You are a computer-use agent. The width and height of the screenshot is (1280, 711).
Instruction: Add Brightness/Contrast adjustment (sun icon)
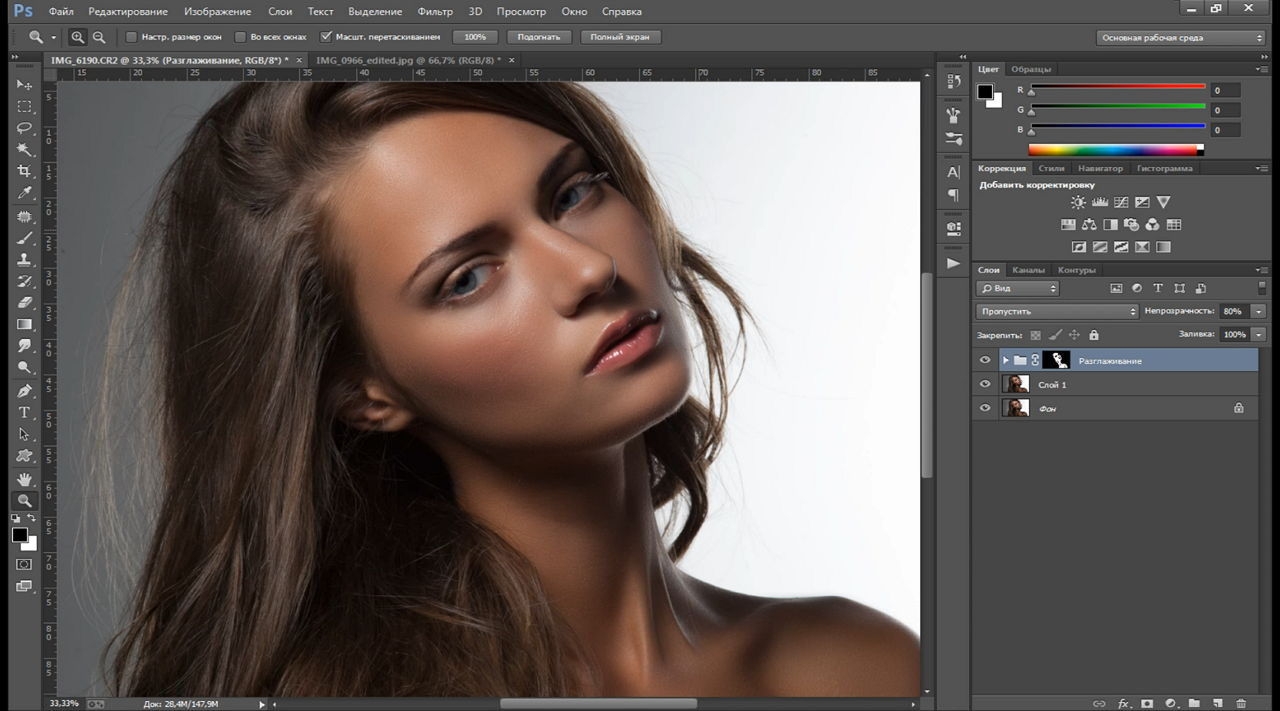click(x=1078, y=202)
